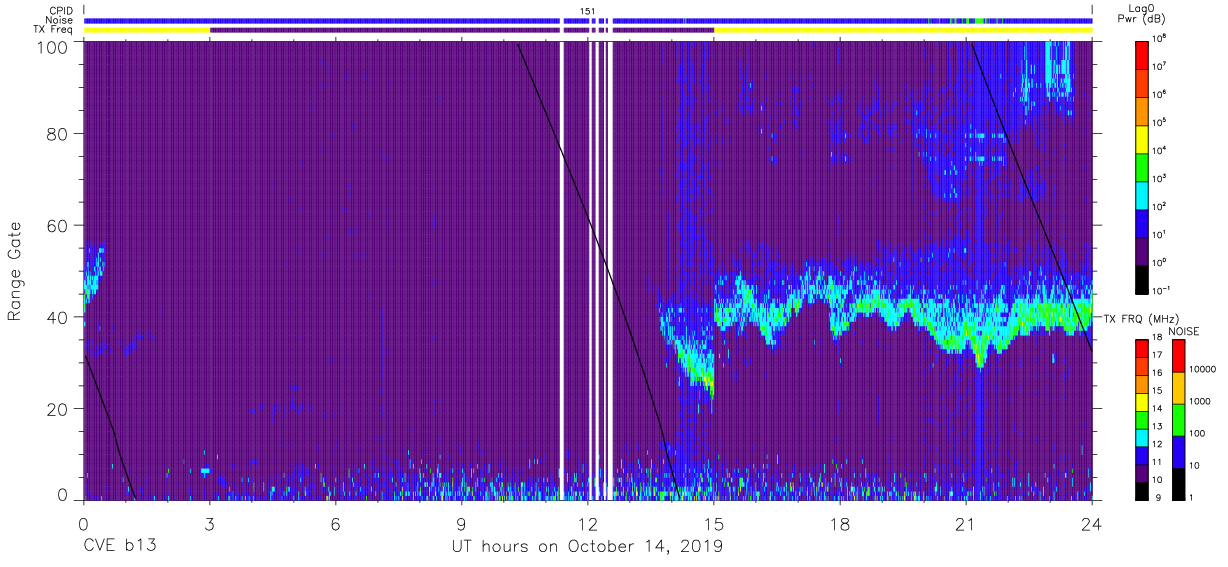Click the yellow TX Freq bar segment before hour 3
The width and height of the screenshot is (1228, 567).
coord(147,30)
